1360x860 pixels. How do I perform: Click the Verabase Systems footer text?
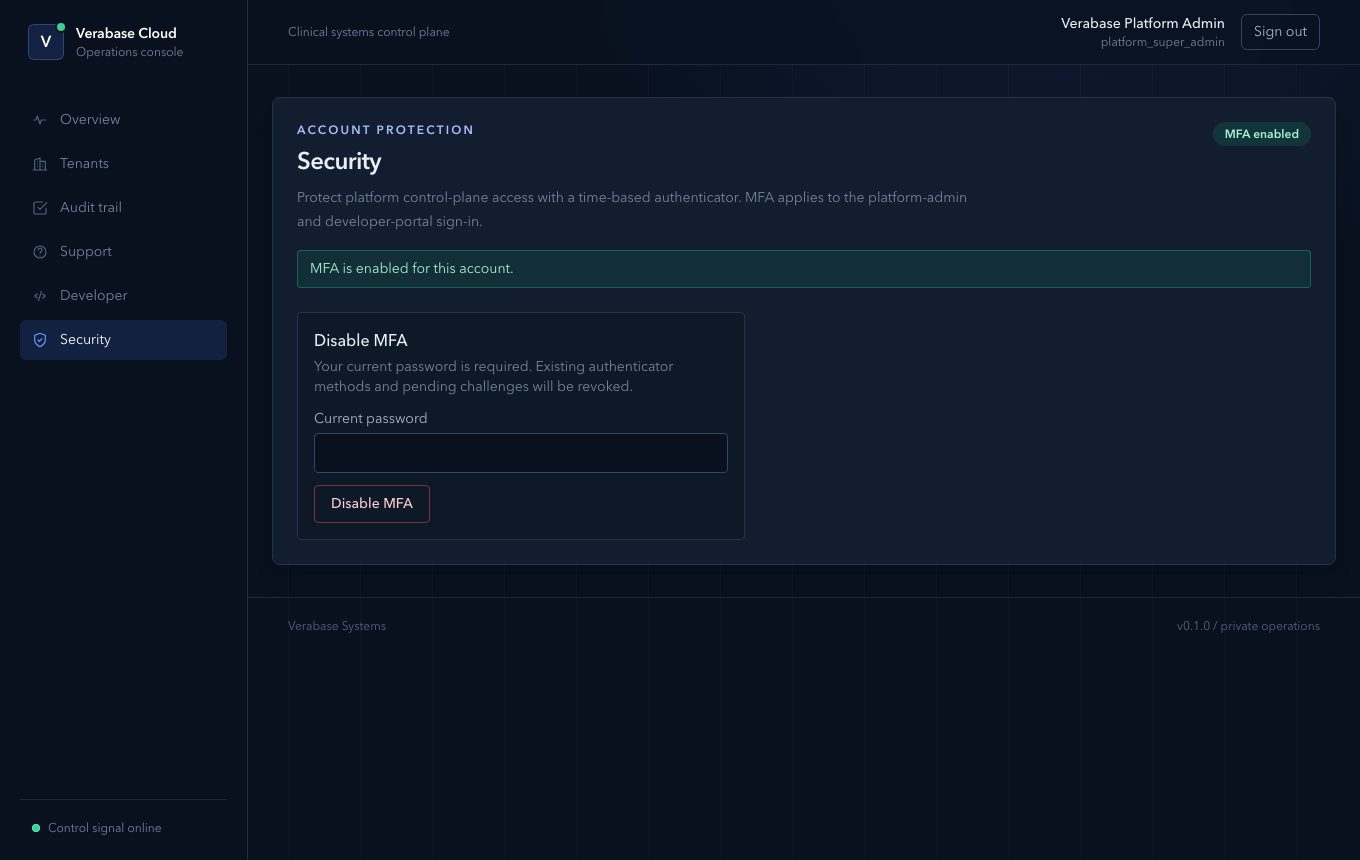coord(337,626)
